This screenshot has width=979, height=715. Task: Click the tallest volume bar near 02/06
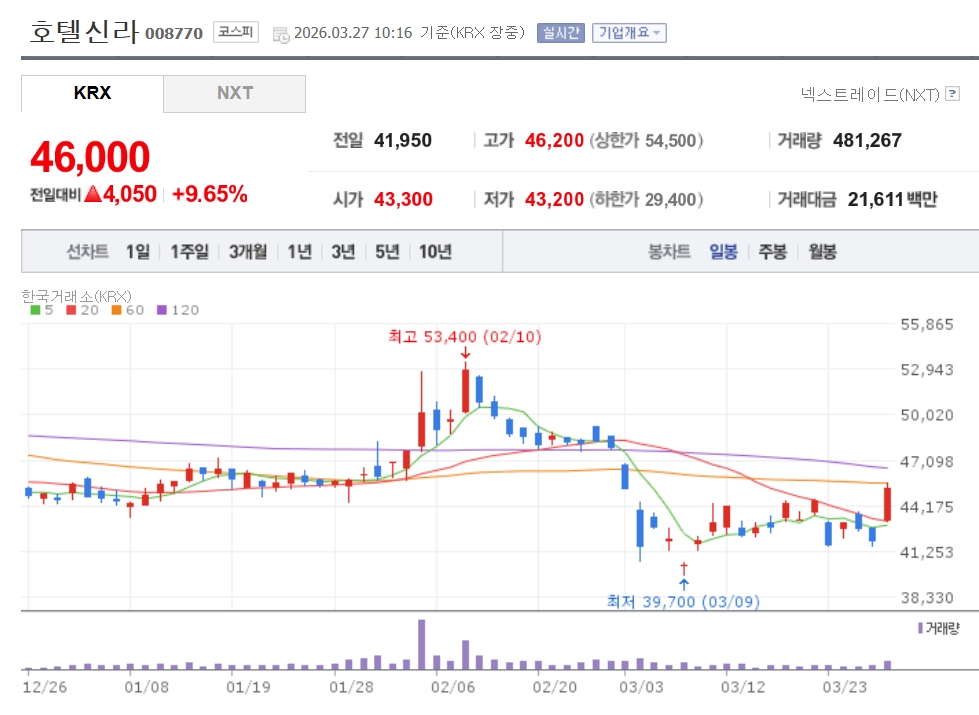pos(422,644)
